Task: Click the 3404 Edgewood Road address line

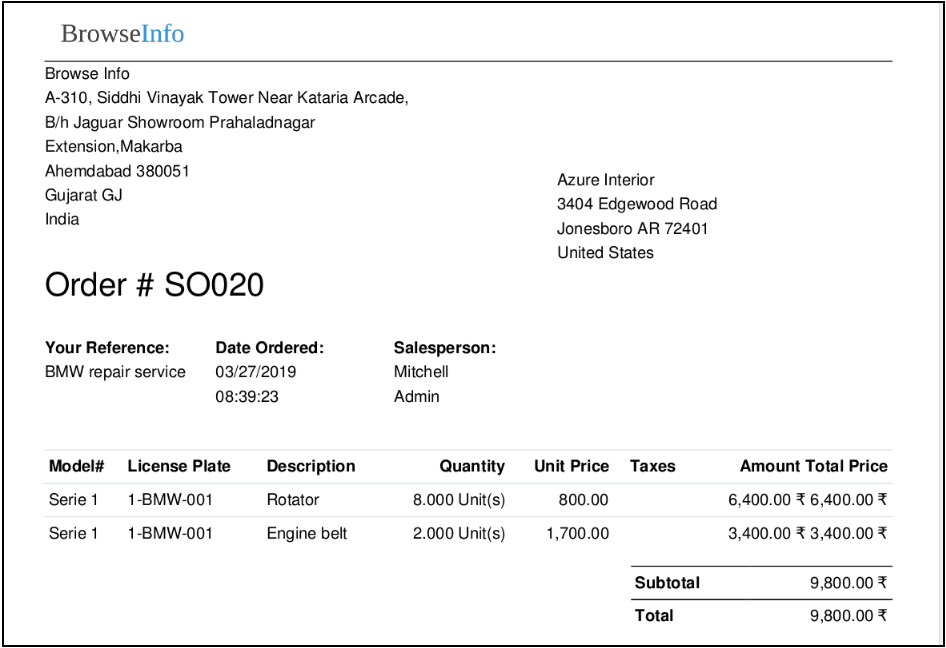Action: click(x=636, y=204)
